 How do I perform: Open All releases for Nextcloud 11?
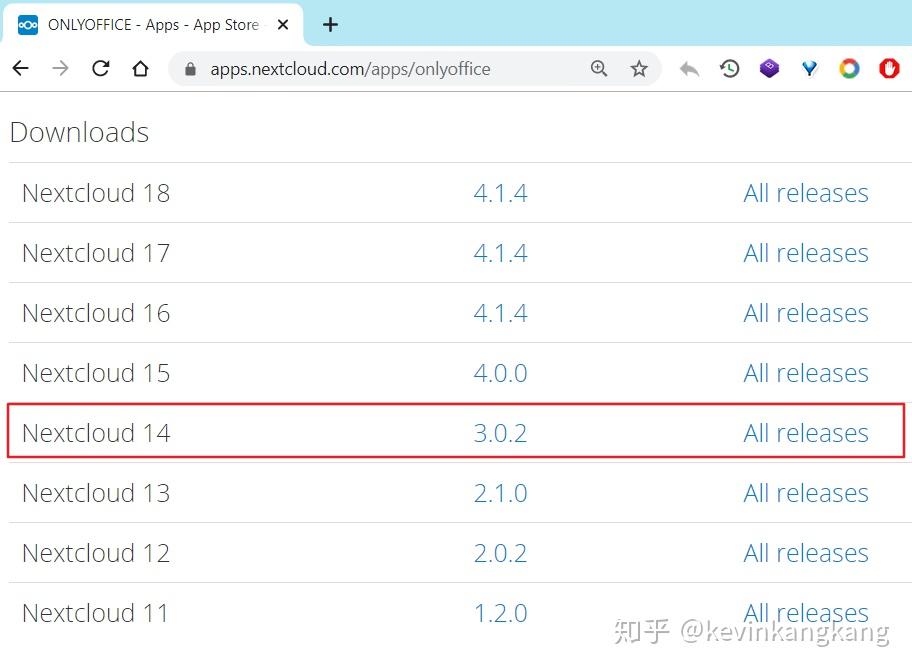point(805,612)
